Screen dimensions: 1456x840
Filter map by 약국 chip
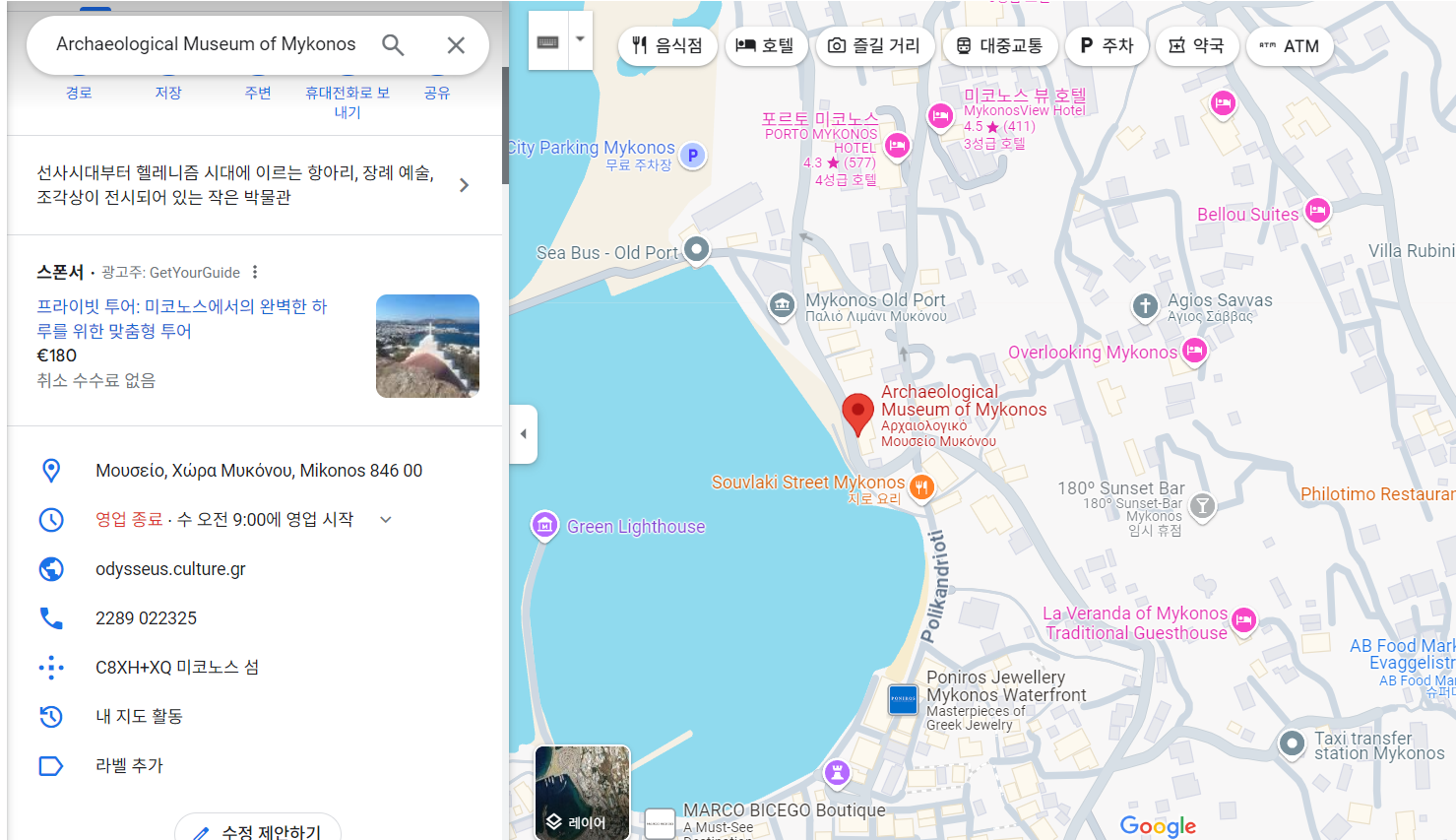[1196, 46]
